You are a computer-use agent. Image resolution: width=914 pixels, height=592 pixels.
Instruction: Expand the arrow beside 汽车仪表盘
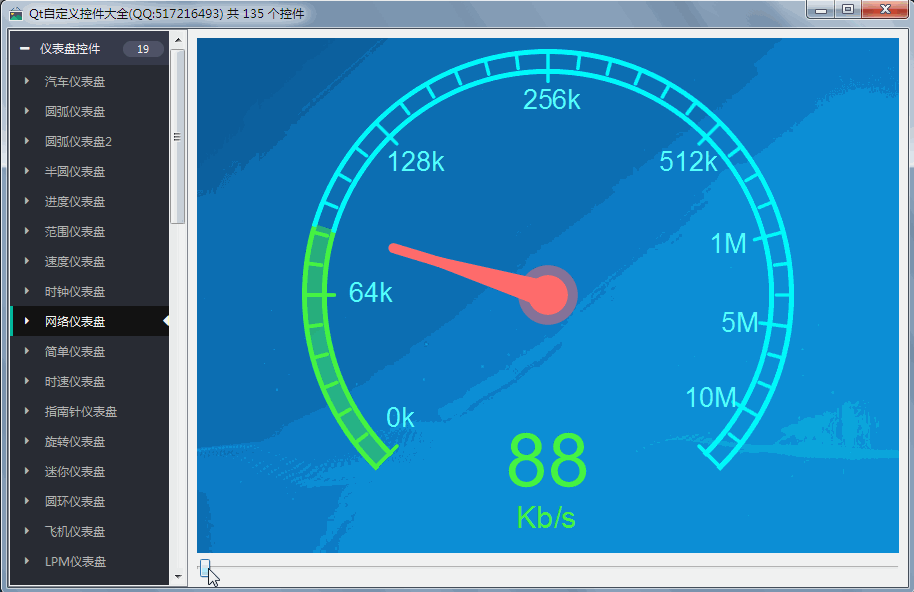[27, 81]
